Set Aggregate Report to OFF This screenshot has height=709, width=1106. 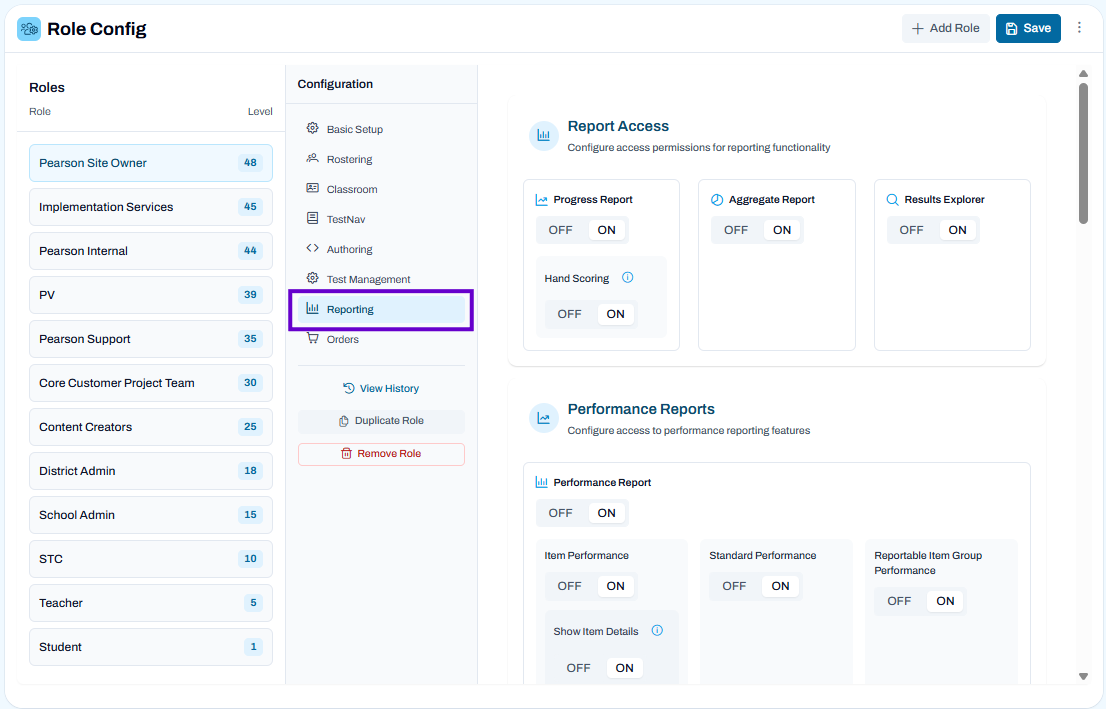coord(736,230)
